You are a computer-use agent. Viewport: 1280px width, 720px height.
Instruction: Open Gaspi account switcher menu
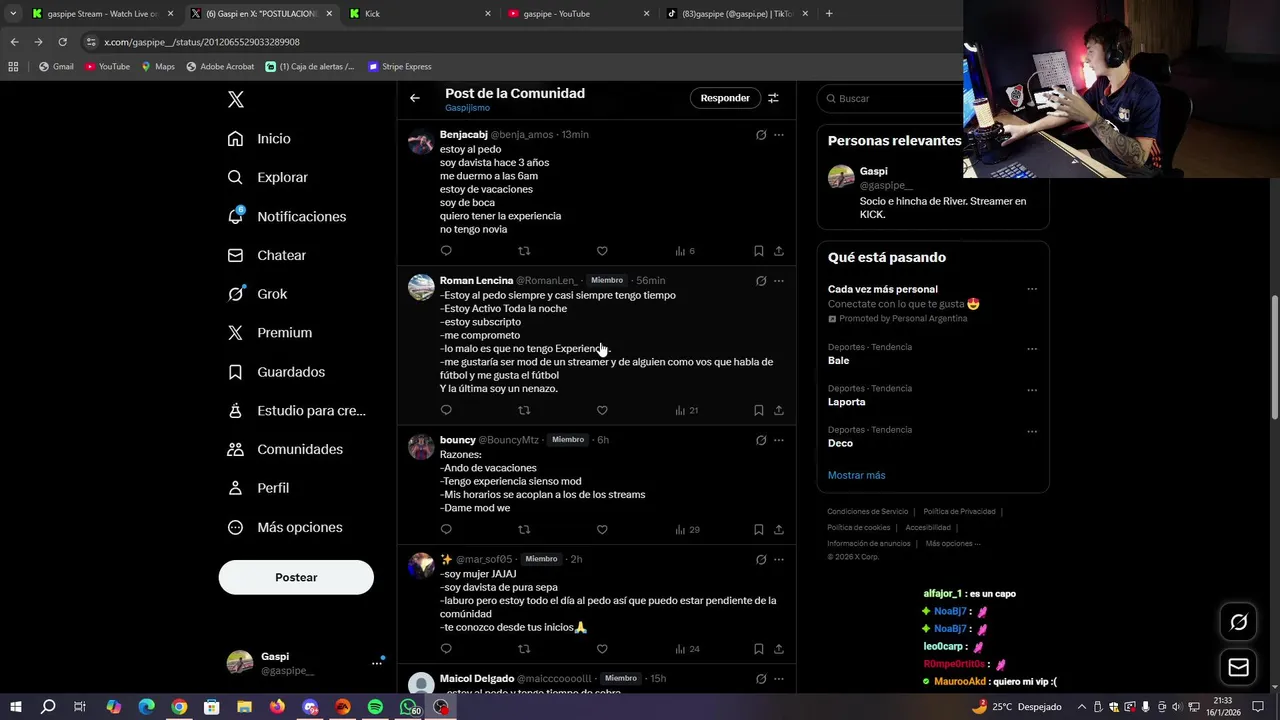coord(305,662)
